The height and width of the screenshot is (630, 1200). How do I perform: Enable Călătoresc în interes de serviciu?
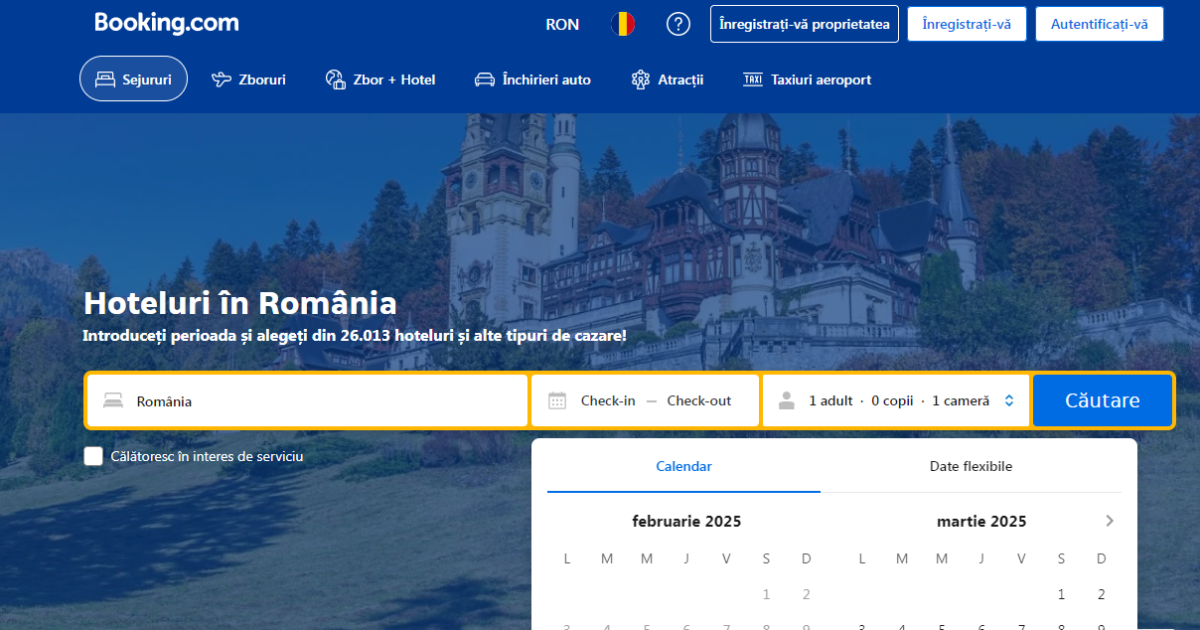tap(93, 456)
